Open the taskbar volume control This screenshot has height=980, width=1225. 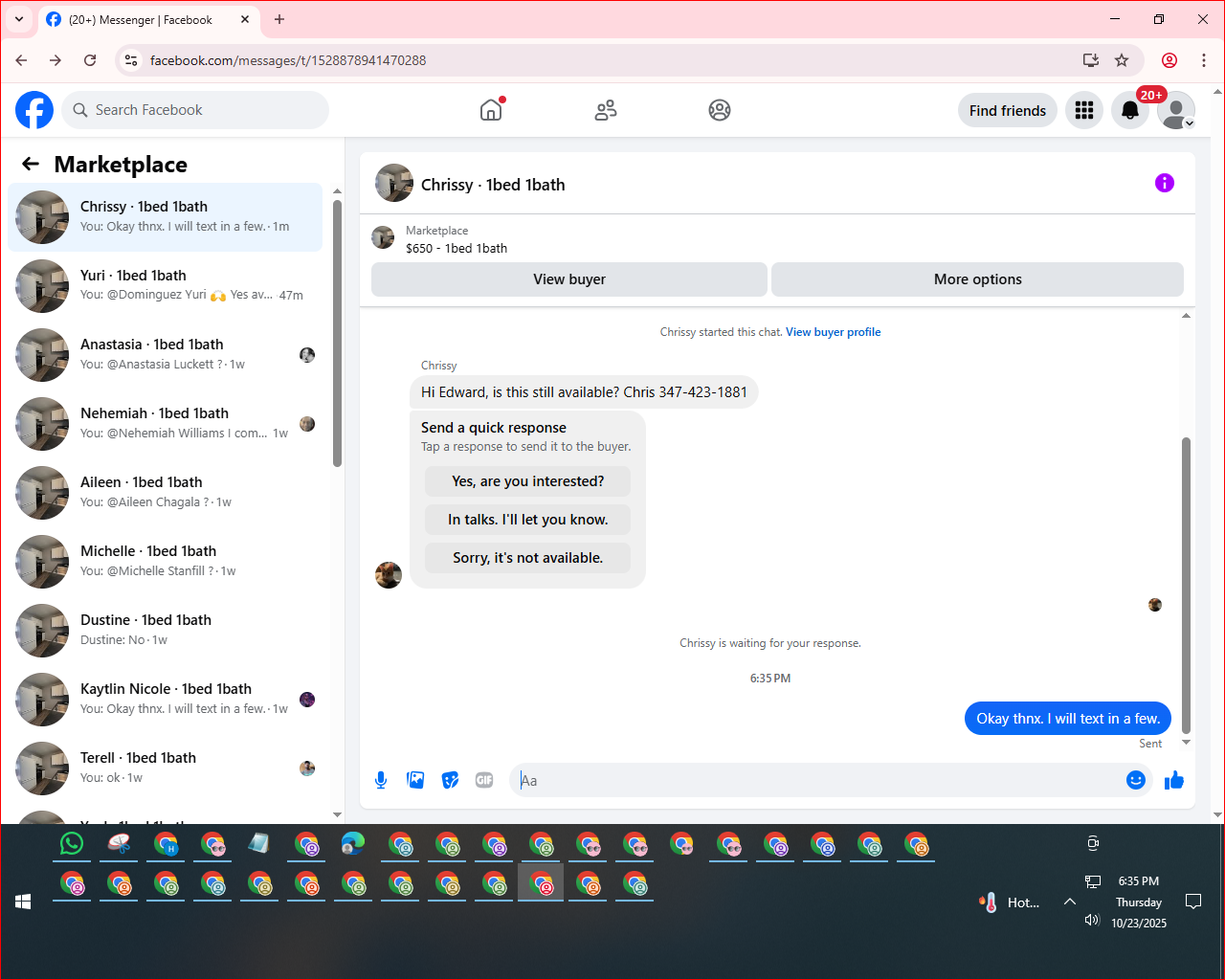[x=1092, y=920]
